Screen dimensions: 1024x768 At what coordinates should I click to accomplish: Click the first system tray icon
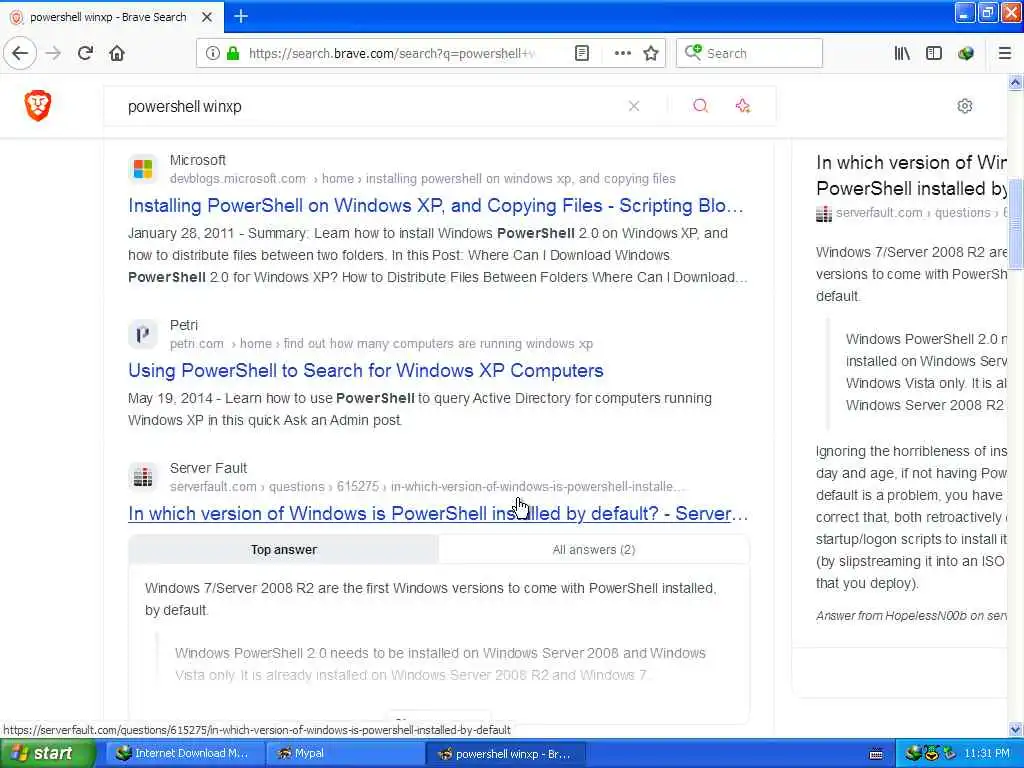(x=913, y=754)
